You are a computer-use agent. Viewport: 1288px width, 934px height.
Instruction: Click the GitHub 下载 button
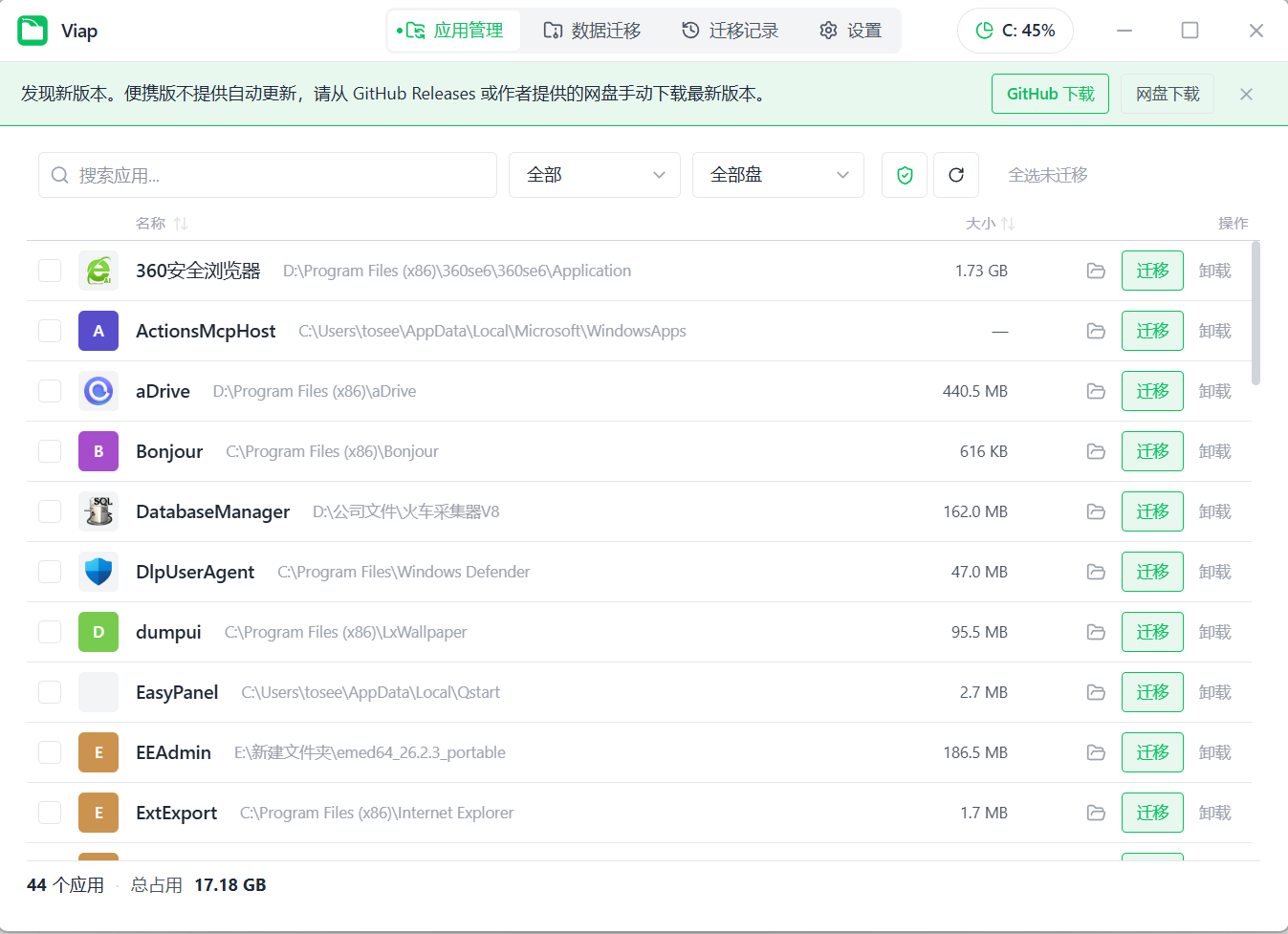click(1050, 94)
